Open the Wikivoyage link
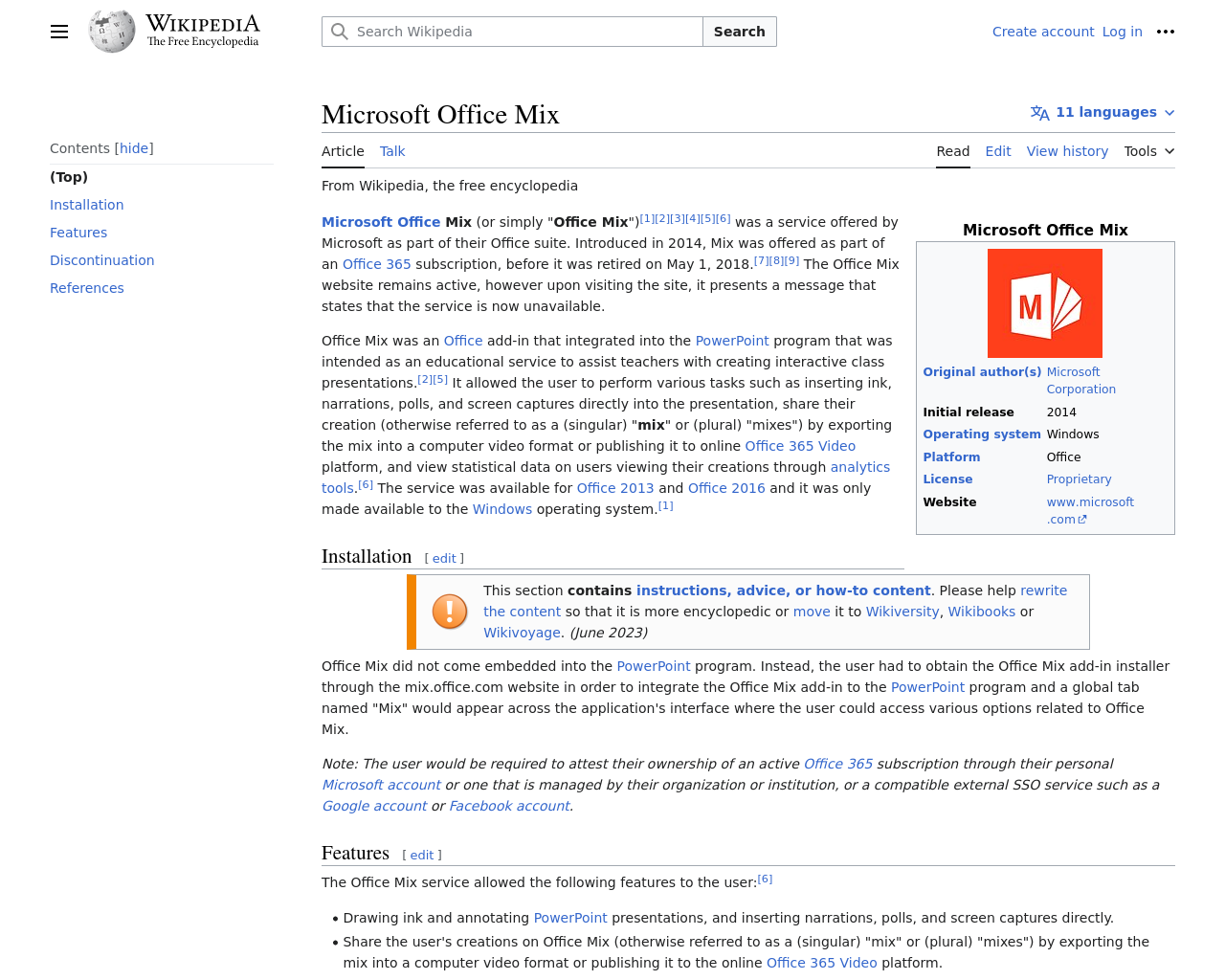1225x980 pixels. (x=522, y=633)
